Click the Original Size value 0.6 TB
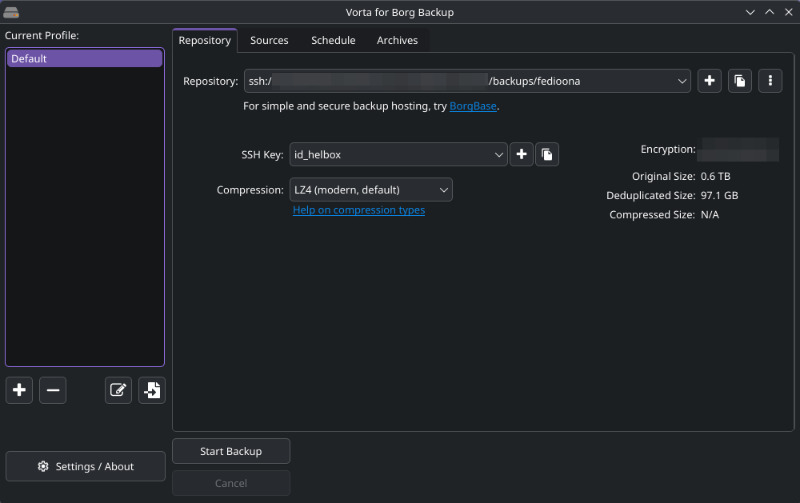This screenshot has width=800, height=503. pyautogui.click(x=715, y=177)
